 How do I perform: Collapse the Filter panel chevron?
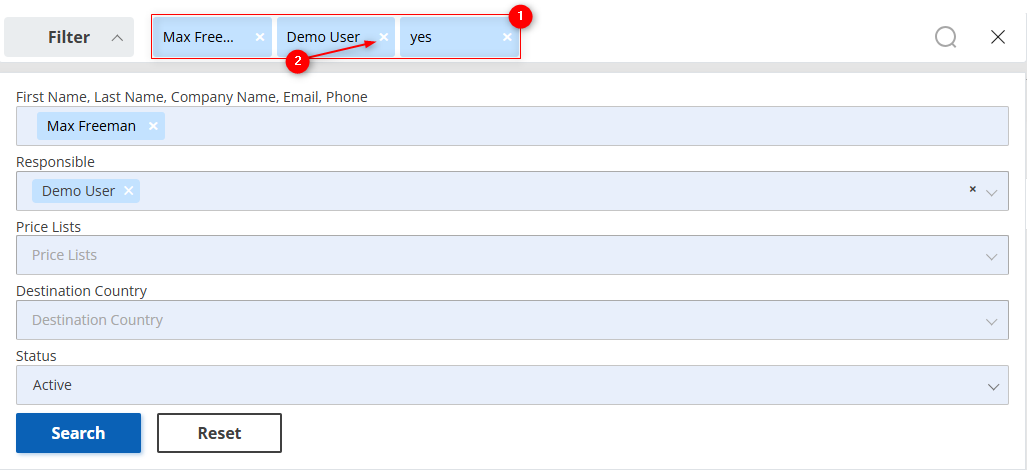(117, 38)
